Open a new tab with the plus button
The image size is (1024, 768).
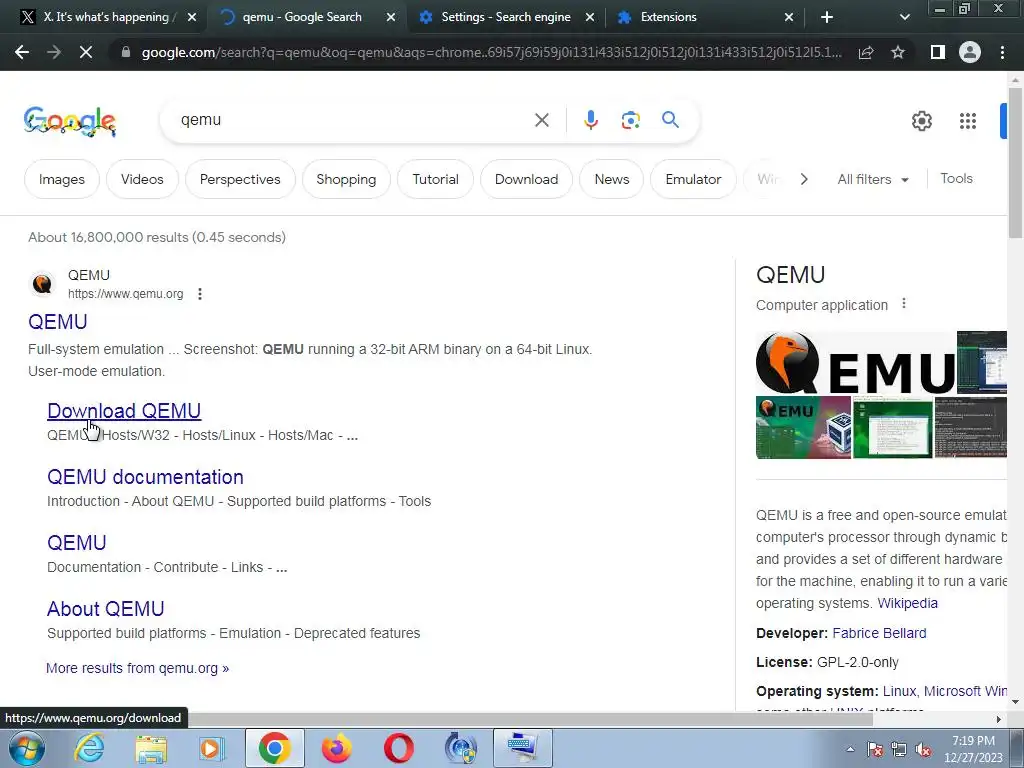827,17
